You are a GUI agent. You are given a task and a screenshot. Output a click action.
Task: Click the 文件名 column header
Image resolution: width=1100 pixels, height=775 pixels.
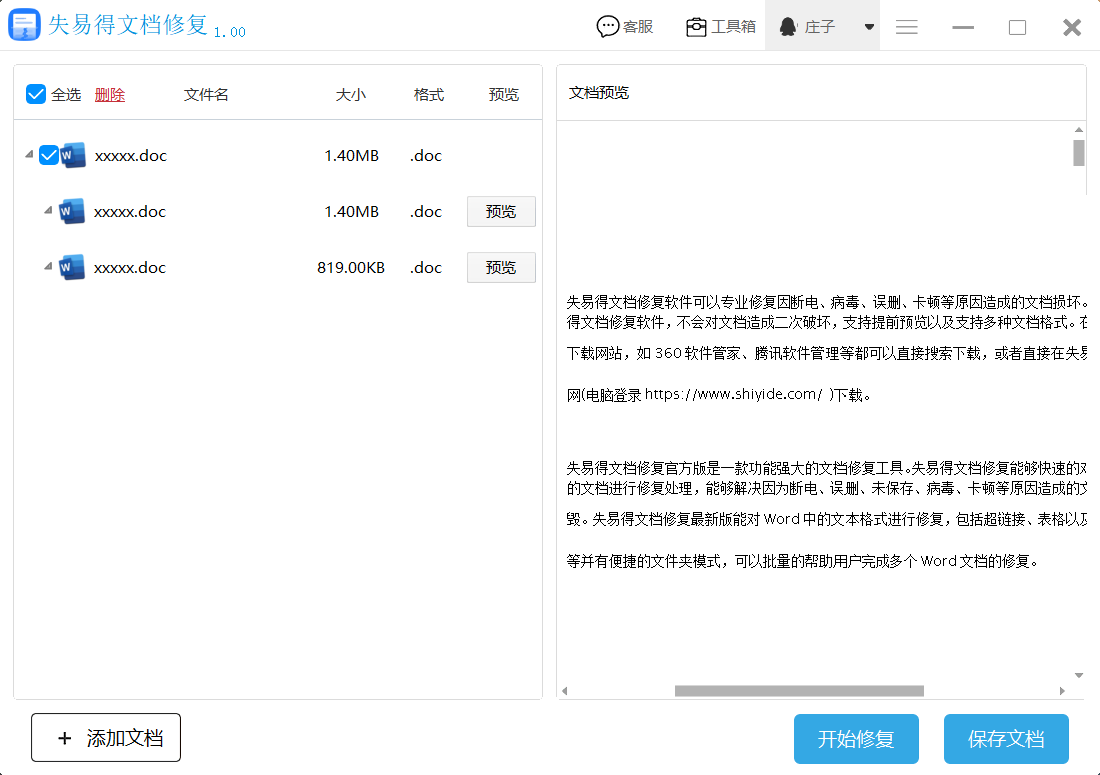(206, 95)
